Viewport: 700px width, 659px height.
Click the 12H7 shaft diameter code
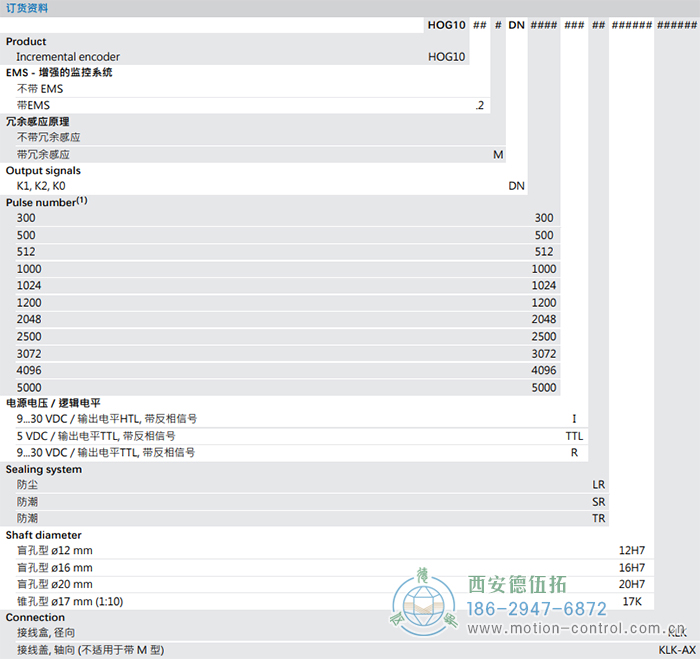pos(632,550)
